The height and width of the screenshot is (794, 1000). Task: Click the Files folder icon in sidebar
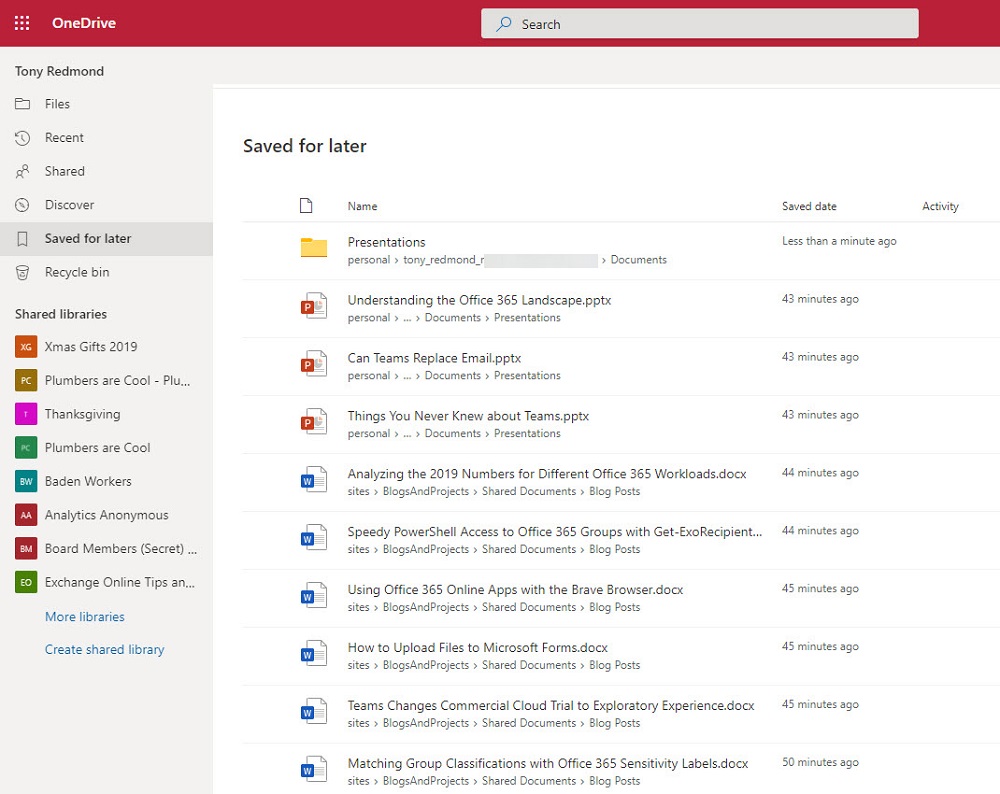22,103
